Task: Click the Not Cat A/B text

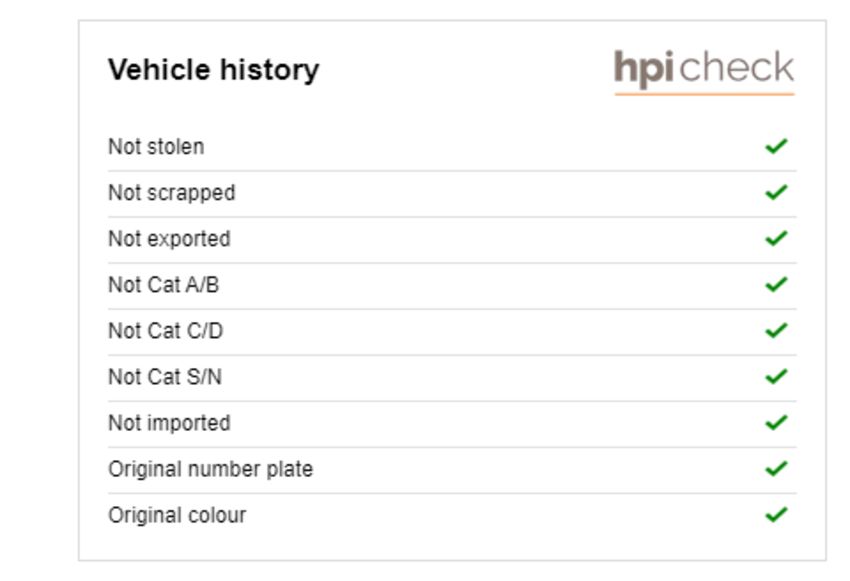Action: 164,285
